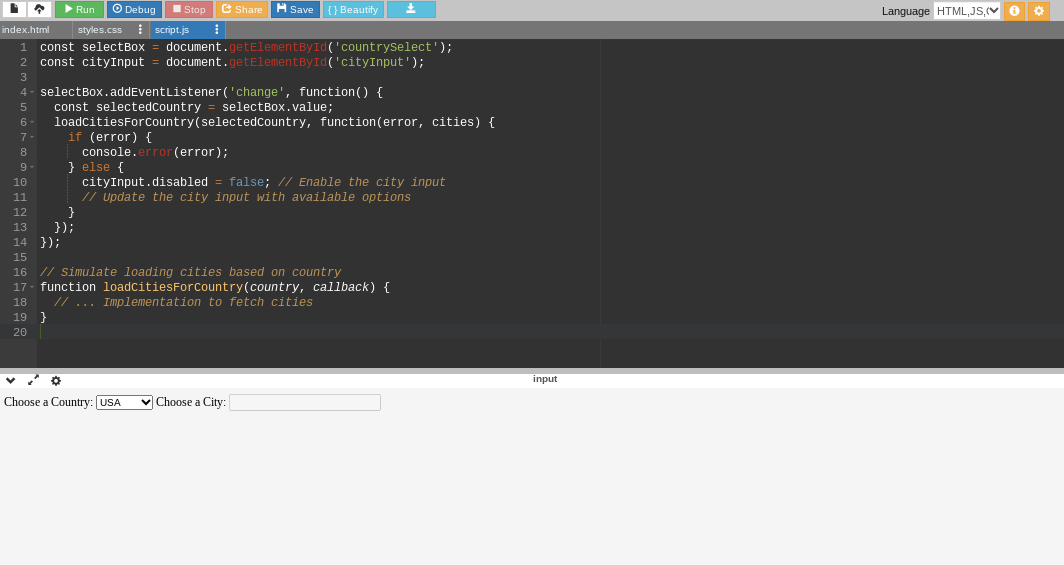Open the script.js tab options menu
Screen dimensions: 1064x565
216,30
